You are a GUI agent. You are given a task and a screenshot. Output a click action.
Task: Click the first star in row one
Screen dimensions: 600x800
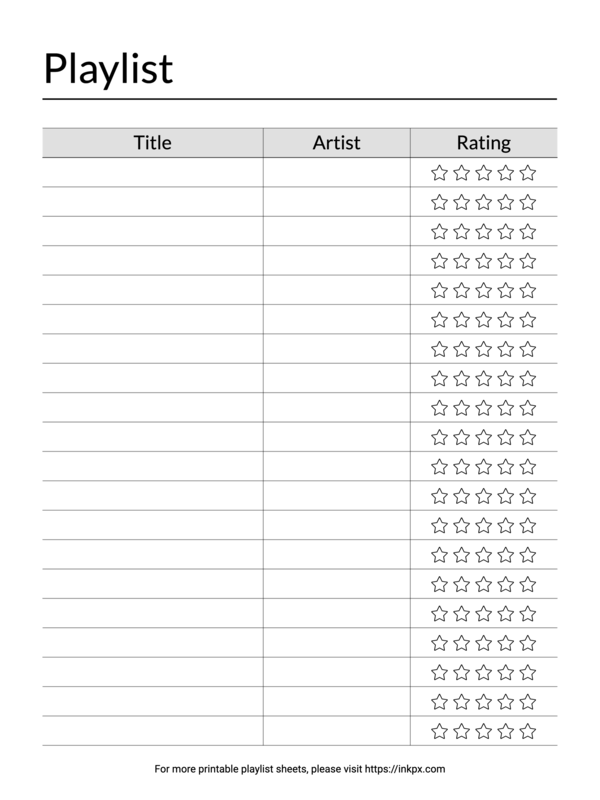439,172
